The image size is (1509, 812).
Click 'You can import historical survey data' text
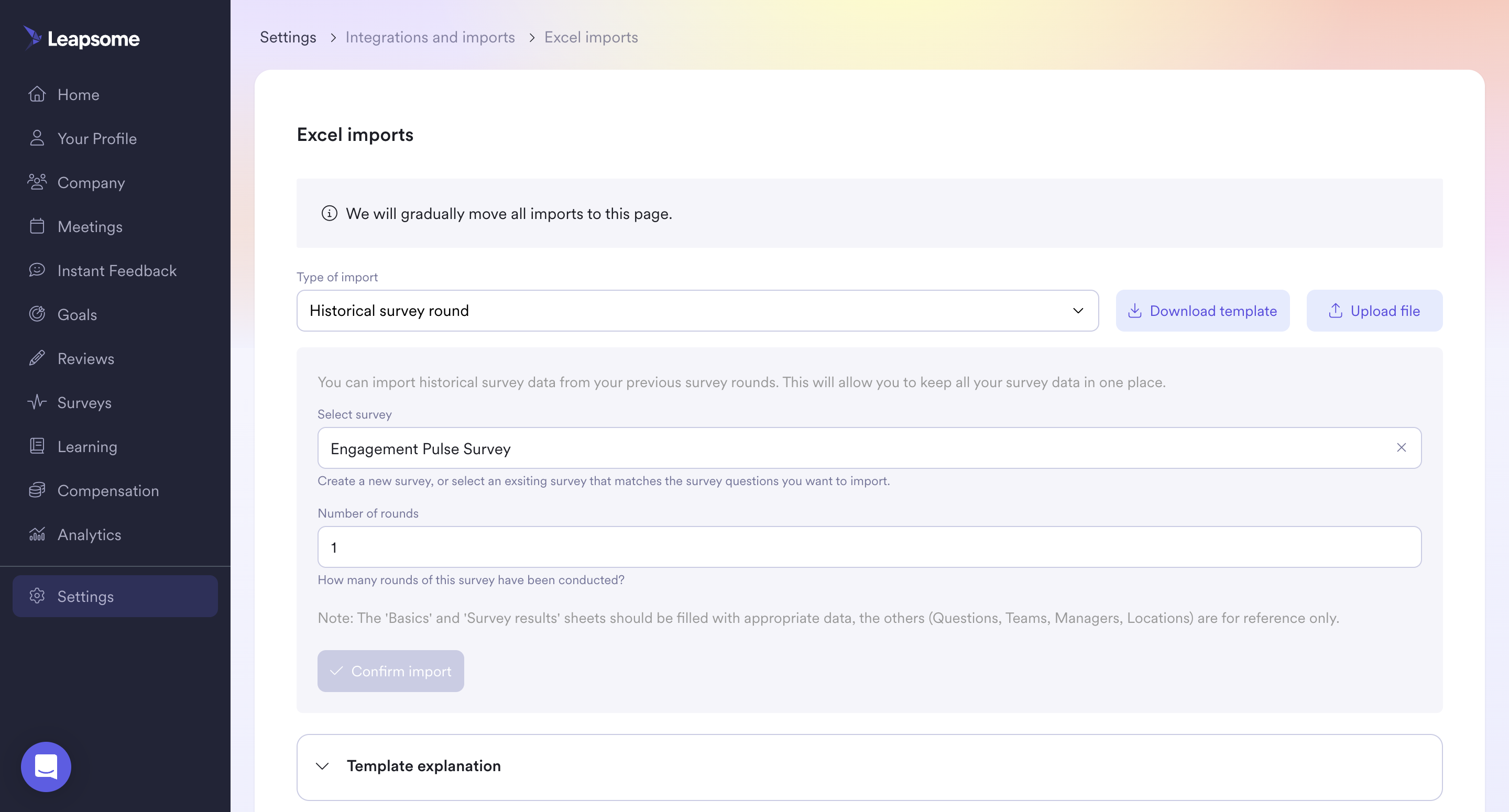pos(741,382)
